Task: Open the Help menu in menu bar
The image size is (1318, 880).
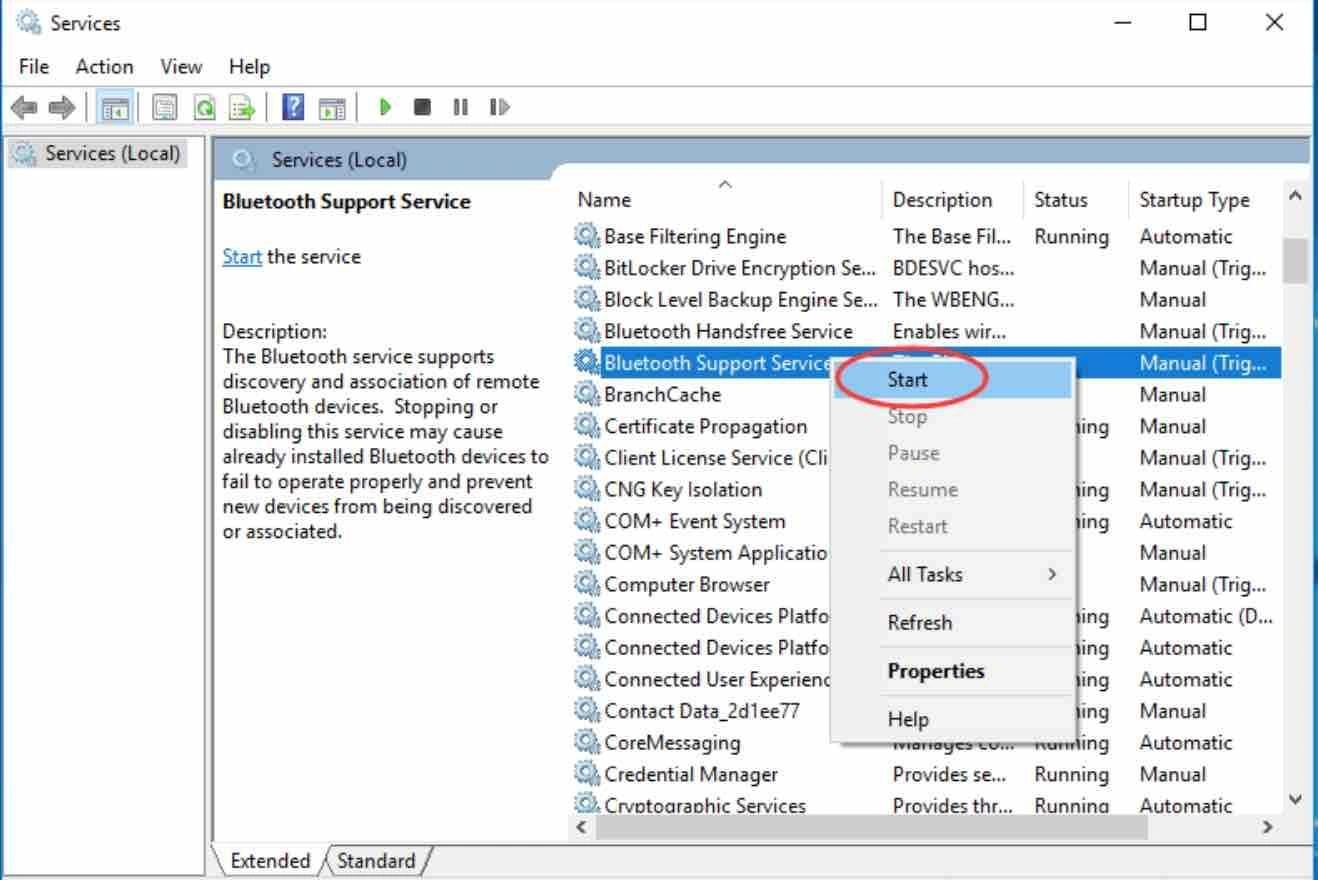Action: (x=249, y=67)
